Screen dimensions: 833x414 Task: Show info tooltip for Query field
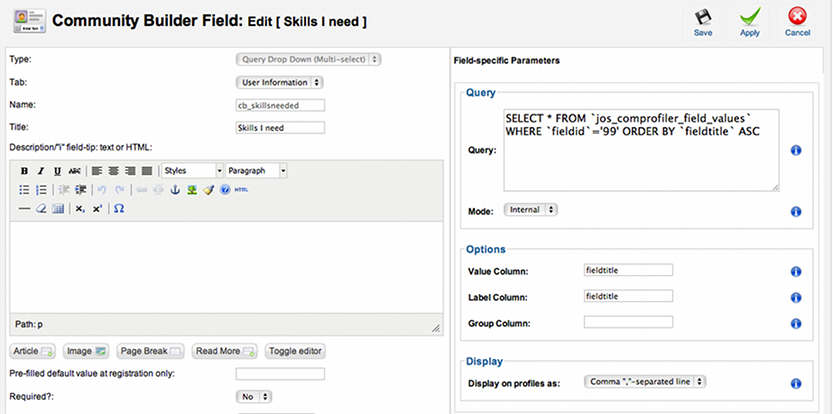click(796, 150)
